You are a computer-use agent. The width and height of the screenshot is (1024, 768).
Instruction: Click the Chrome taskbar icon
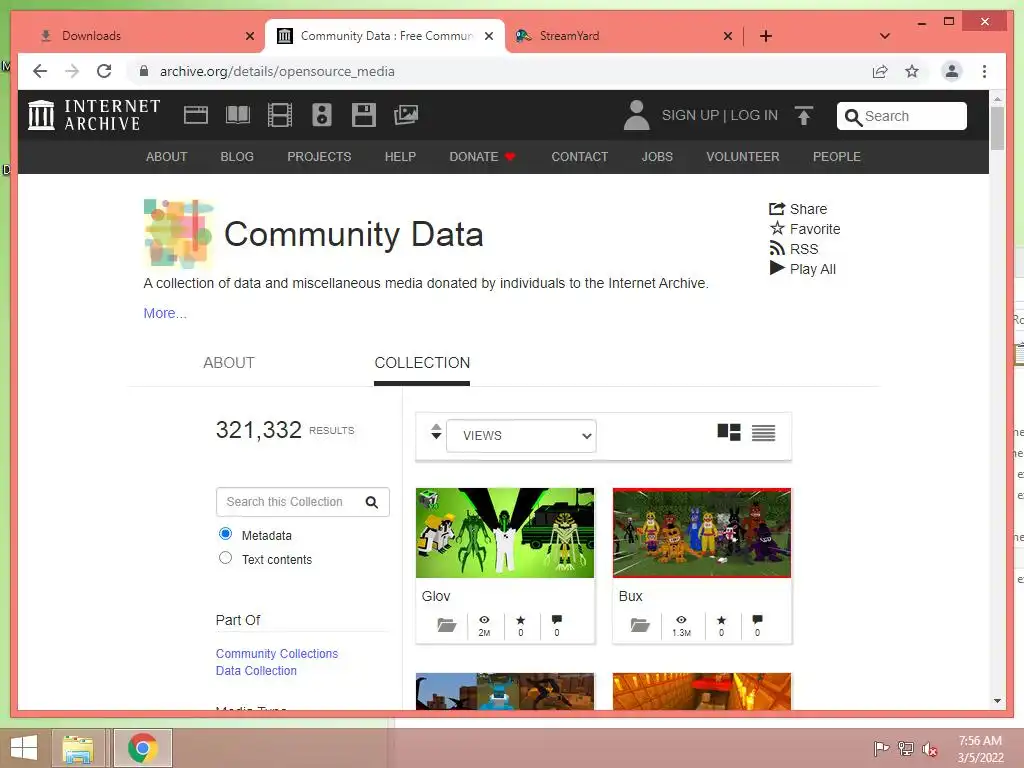pyautogui.click(x=142, y=748)
